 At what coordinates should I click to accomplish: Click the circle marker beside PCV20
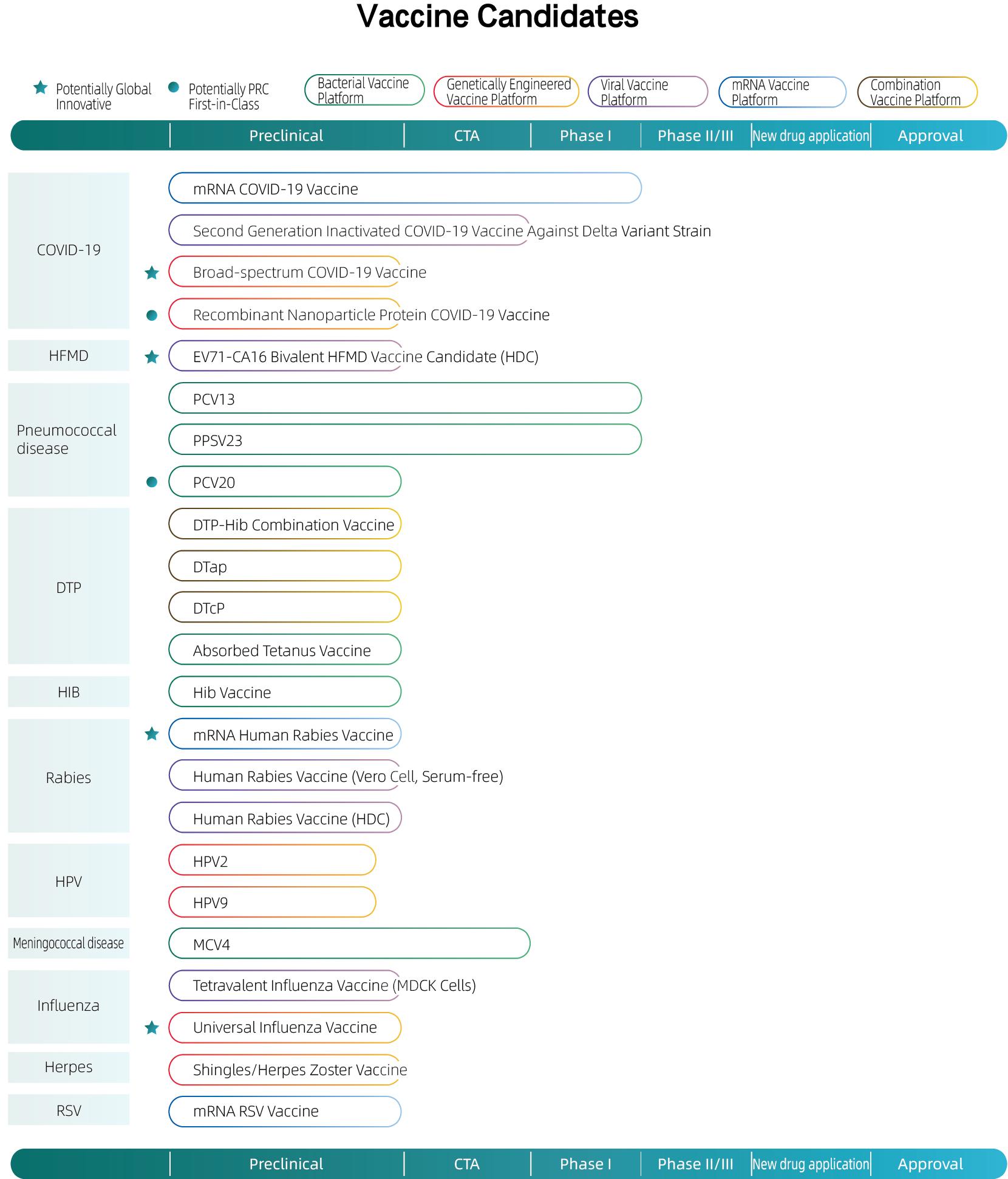(152, 482)
